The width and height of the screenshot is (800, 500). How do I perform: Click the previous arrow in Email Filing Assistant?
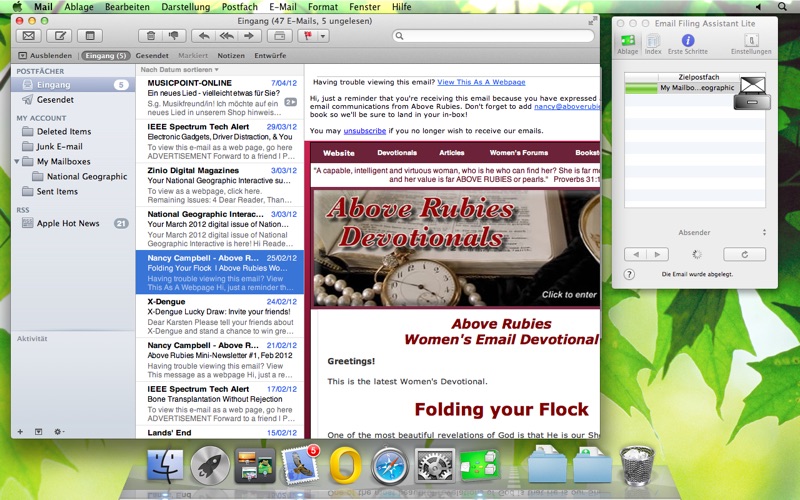635,254
